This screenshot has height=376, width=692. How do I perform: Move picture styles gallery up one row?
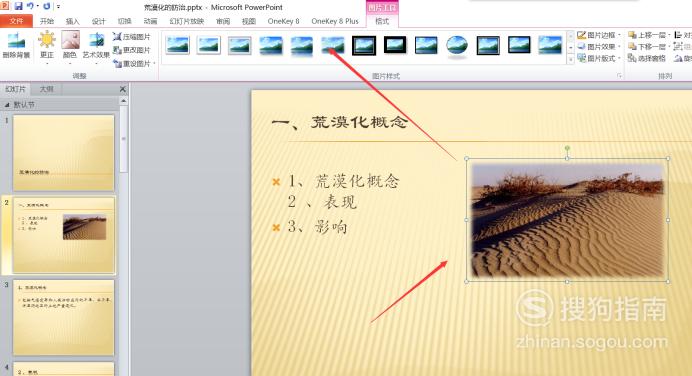571,36
